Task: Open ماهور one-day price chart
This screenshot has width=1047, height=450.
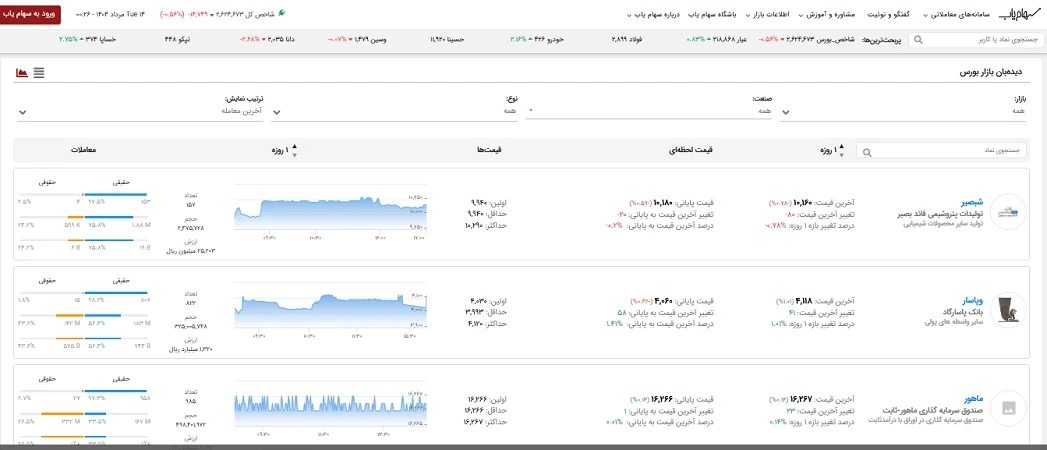Action: [331, 409]
